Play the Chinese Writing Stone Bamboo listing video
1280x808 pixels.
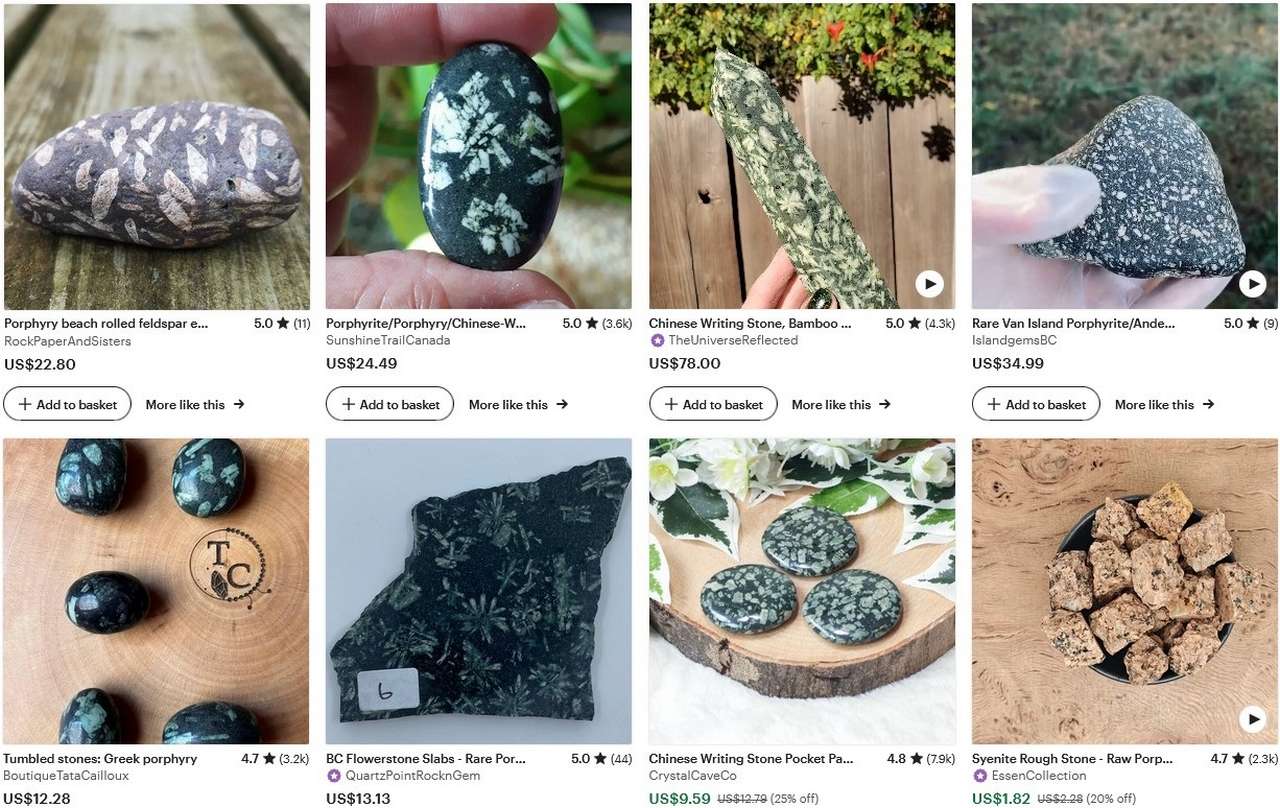(x=930, y=283)
